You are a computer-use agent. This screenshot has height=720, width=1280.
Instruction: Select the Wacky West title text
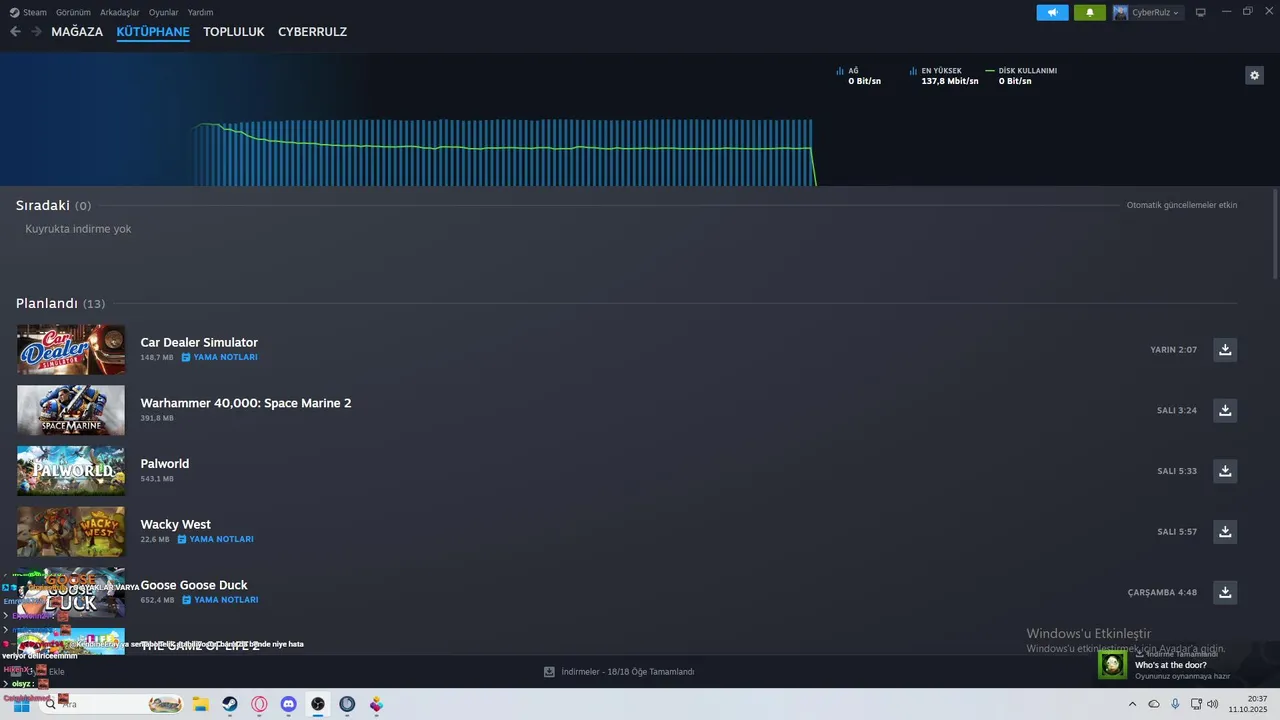point(176,524)
